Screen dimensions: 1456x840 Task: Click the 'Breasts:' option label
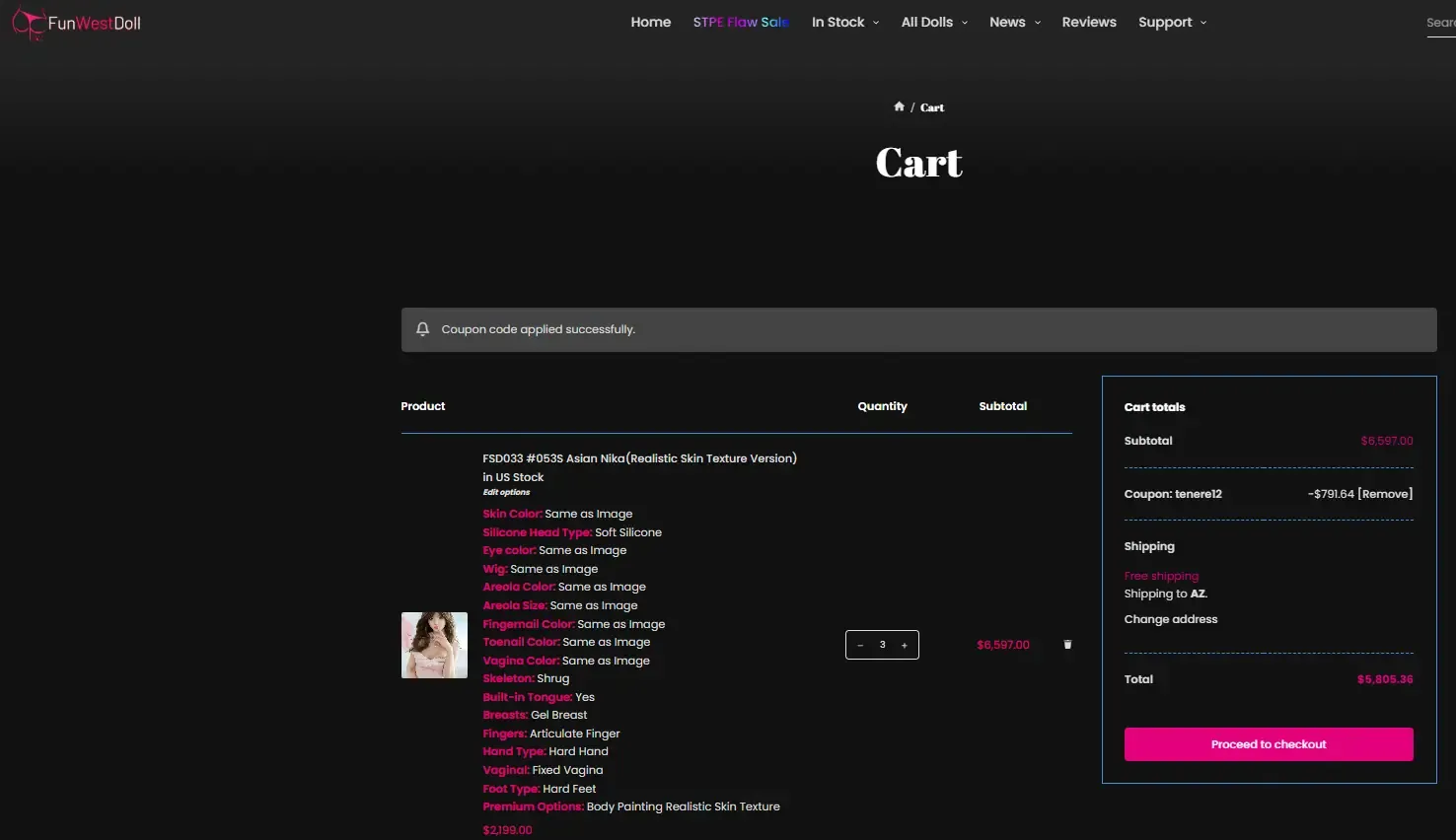pyautogui.click(x=505, y=715)
